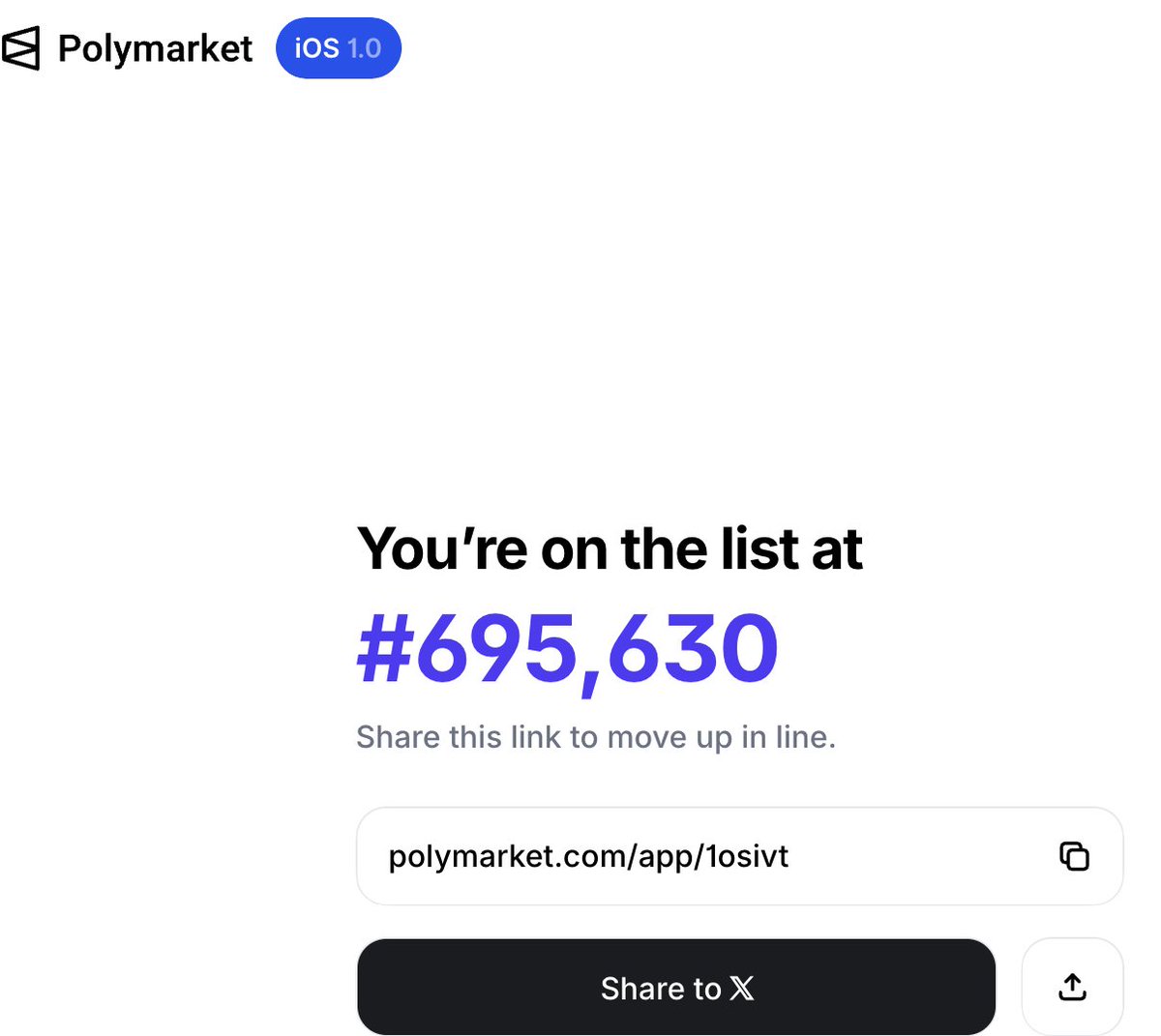Click the "You're on the list at" heading
This screenshot has height=1036, width=1161.
click(x=610, y=548)
